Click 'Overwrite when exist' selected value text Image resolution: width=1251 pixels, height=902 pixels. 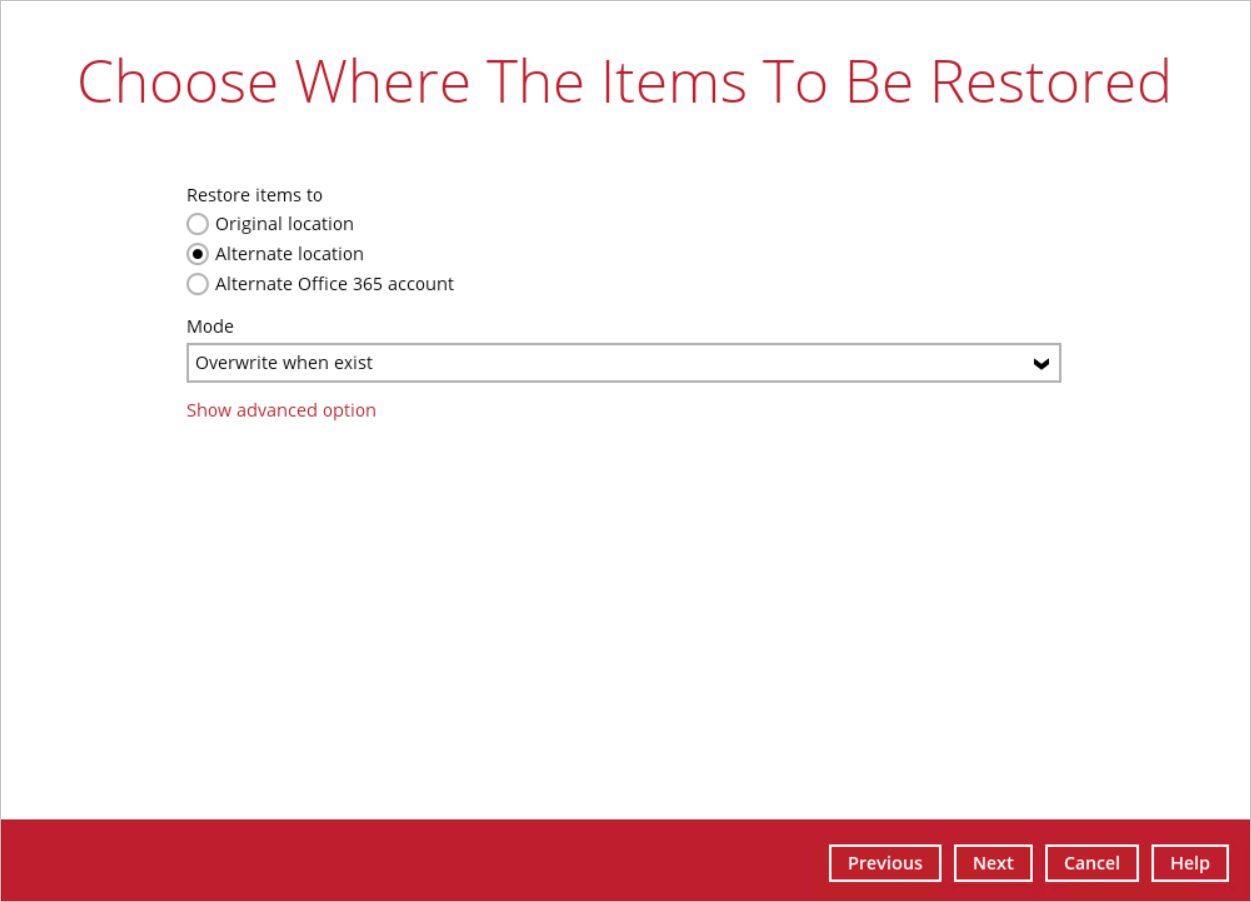[x=284, y=363]
